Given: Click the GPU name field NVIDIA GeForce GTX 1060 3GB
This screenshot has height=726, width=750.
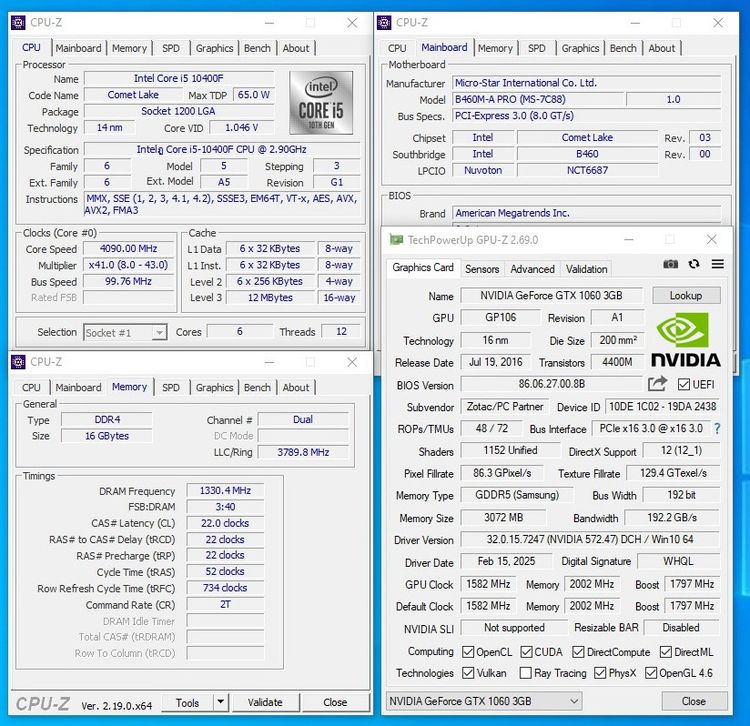Looking at the screenshot, I should tap(551, 296).
